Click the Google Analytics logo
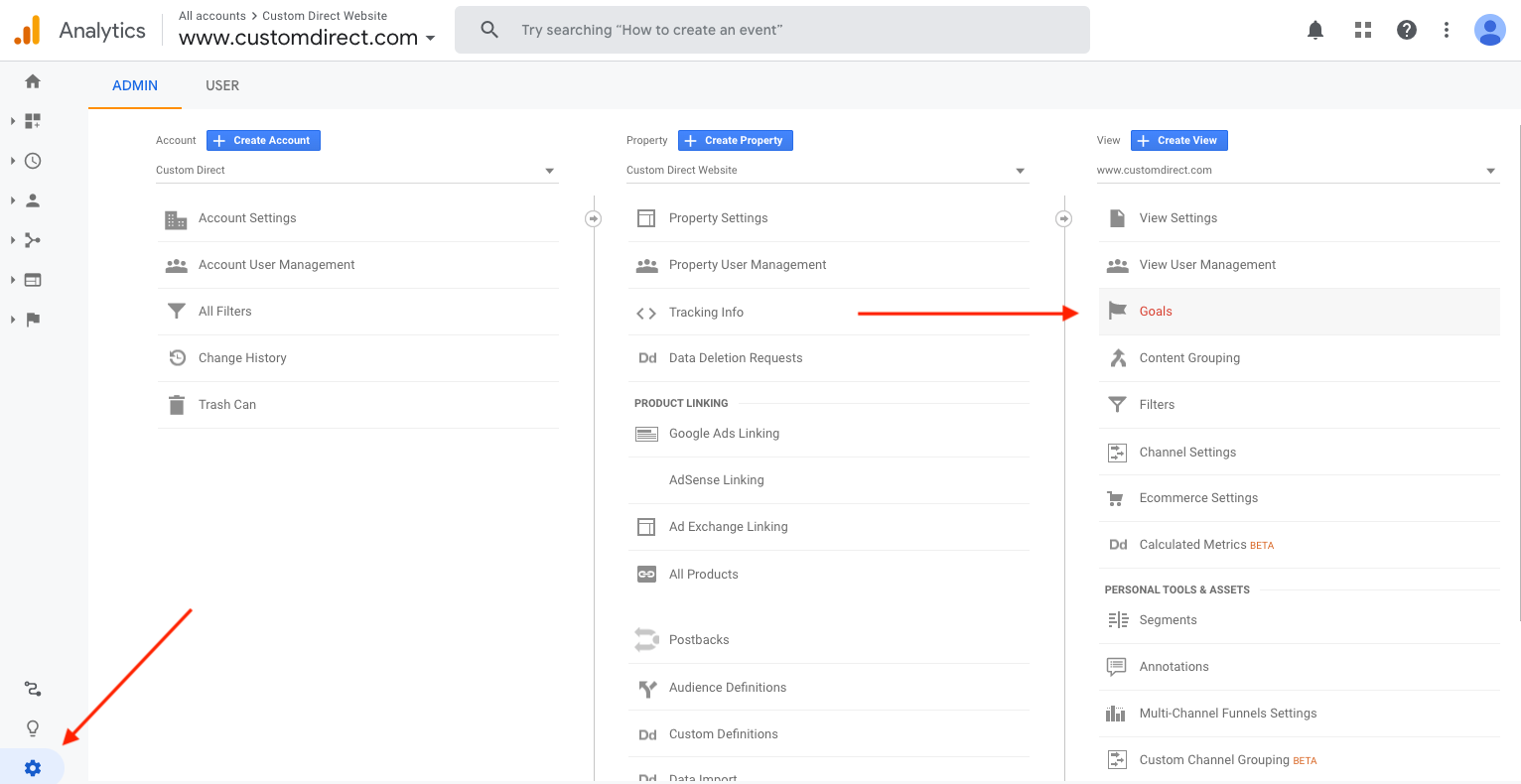Image resolution: width=1521 pixels, height=784 pixels. pyautogui.click(x=27, y=31)
